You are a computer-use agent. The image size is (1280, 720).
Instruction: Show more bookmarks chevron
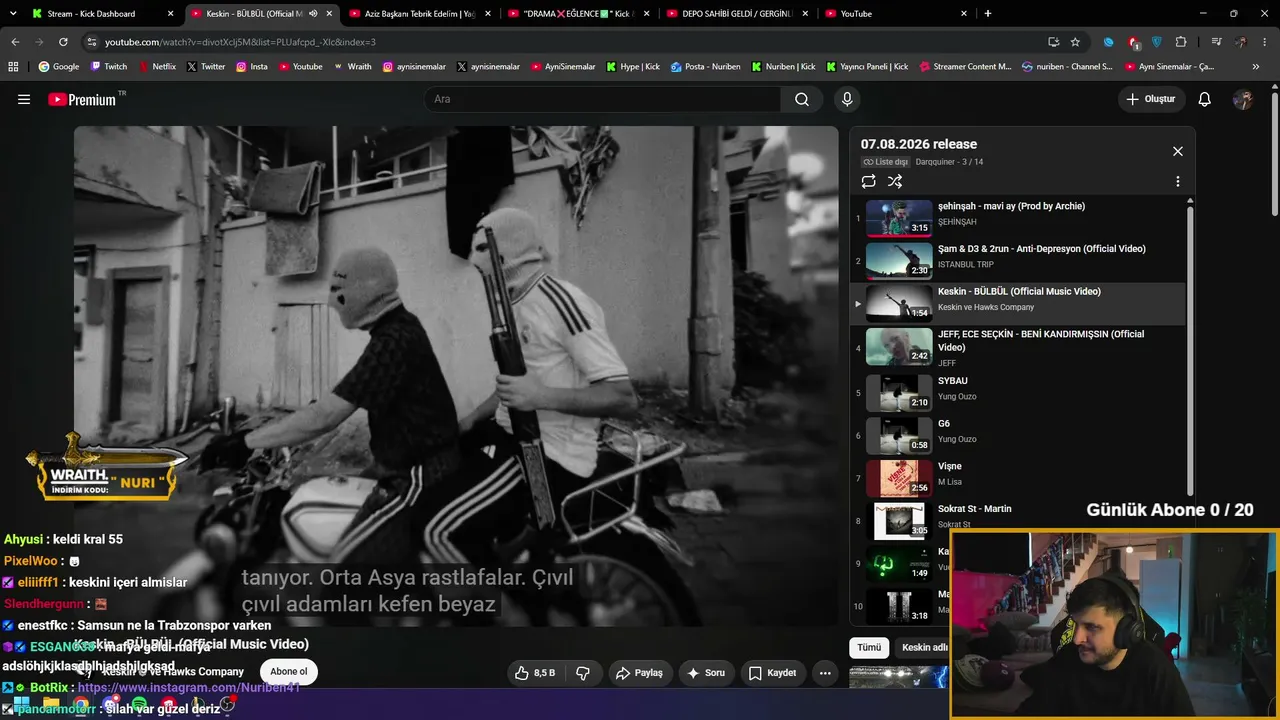click(1256, 67)
